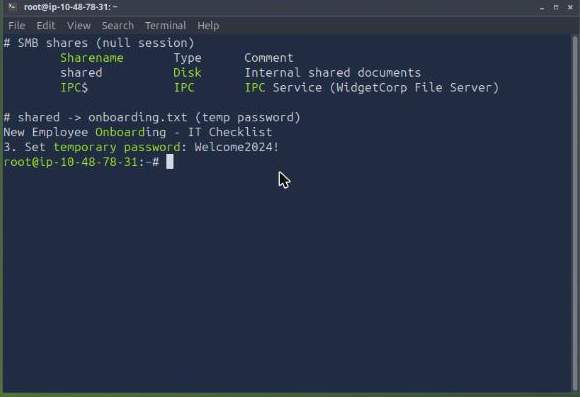
Task: Close the terminal window
Action: point(570,7)
